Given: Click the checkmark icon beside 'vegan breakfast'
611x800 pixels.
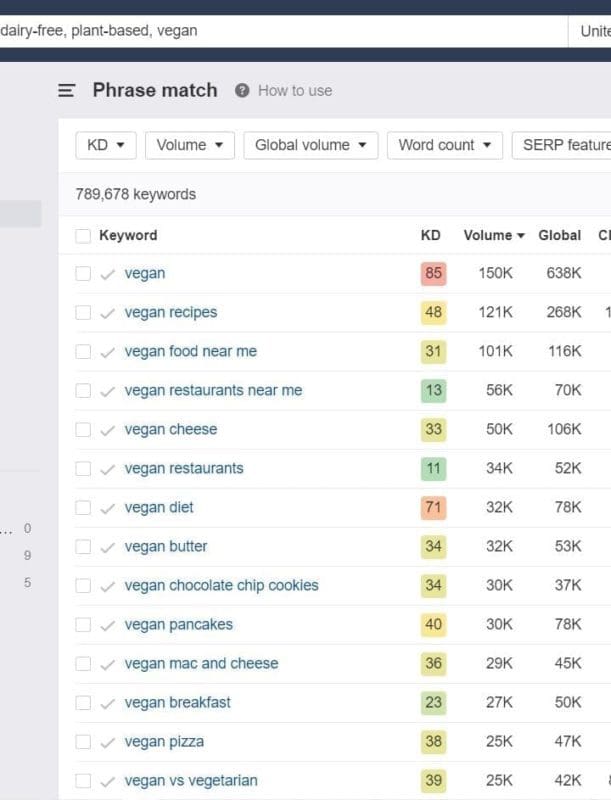Looking at the screenshot, I should (x=107, y=702).
